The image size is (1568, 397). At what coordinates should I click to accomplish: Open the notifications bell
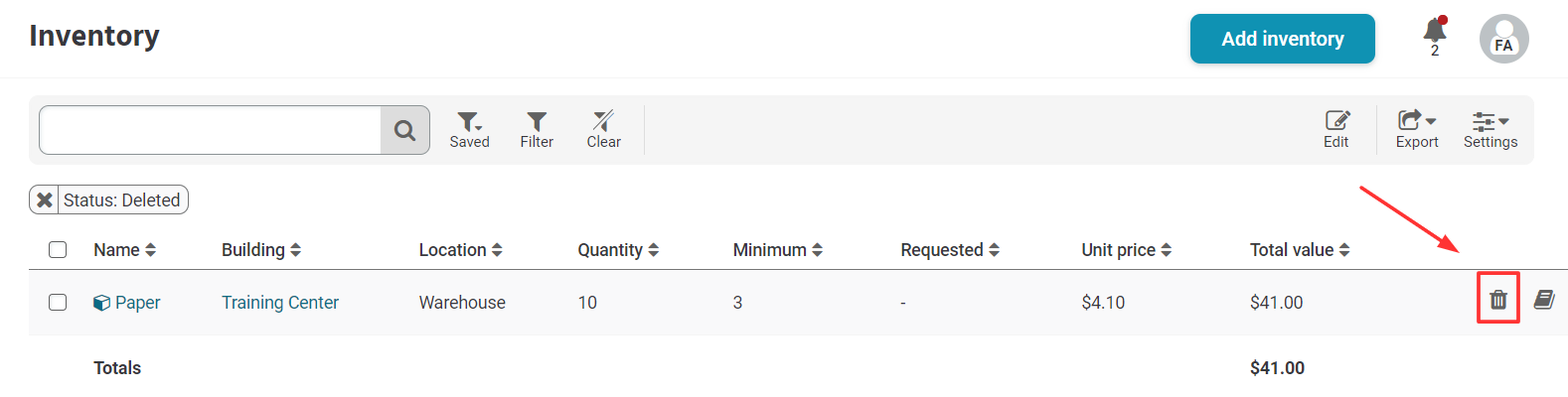click(x=1434, y=33)
